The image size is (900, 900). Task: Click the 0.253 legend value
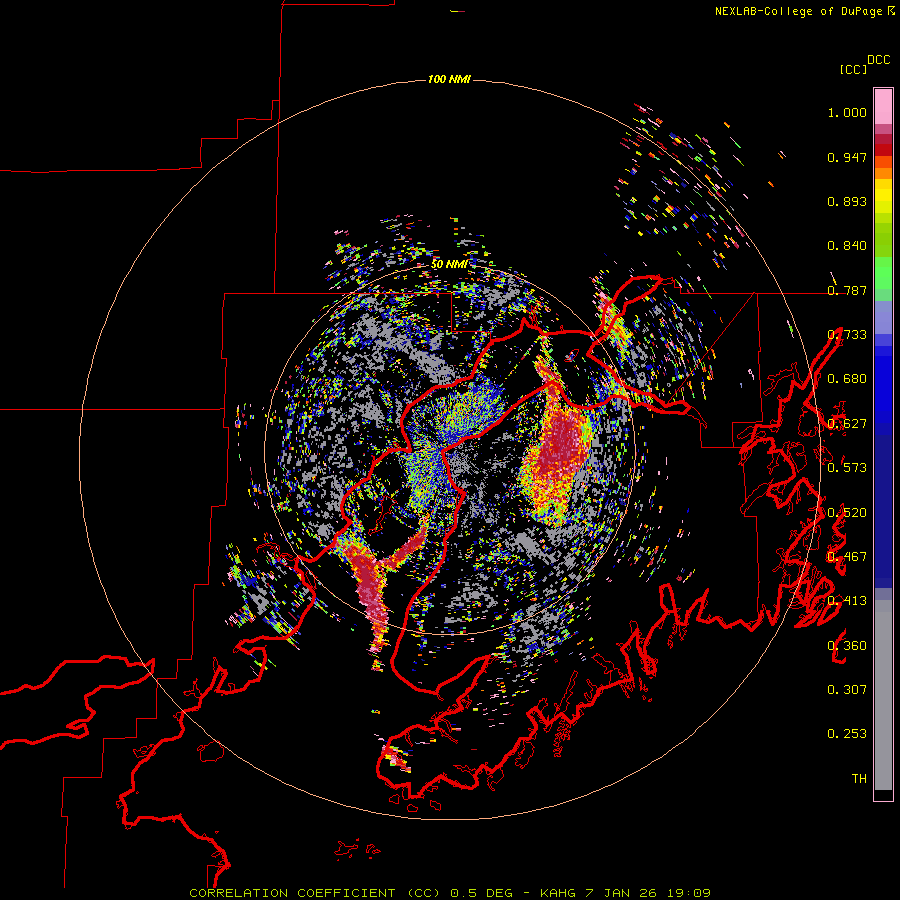(847, 734)
